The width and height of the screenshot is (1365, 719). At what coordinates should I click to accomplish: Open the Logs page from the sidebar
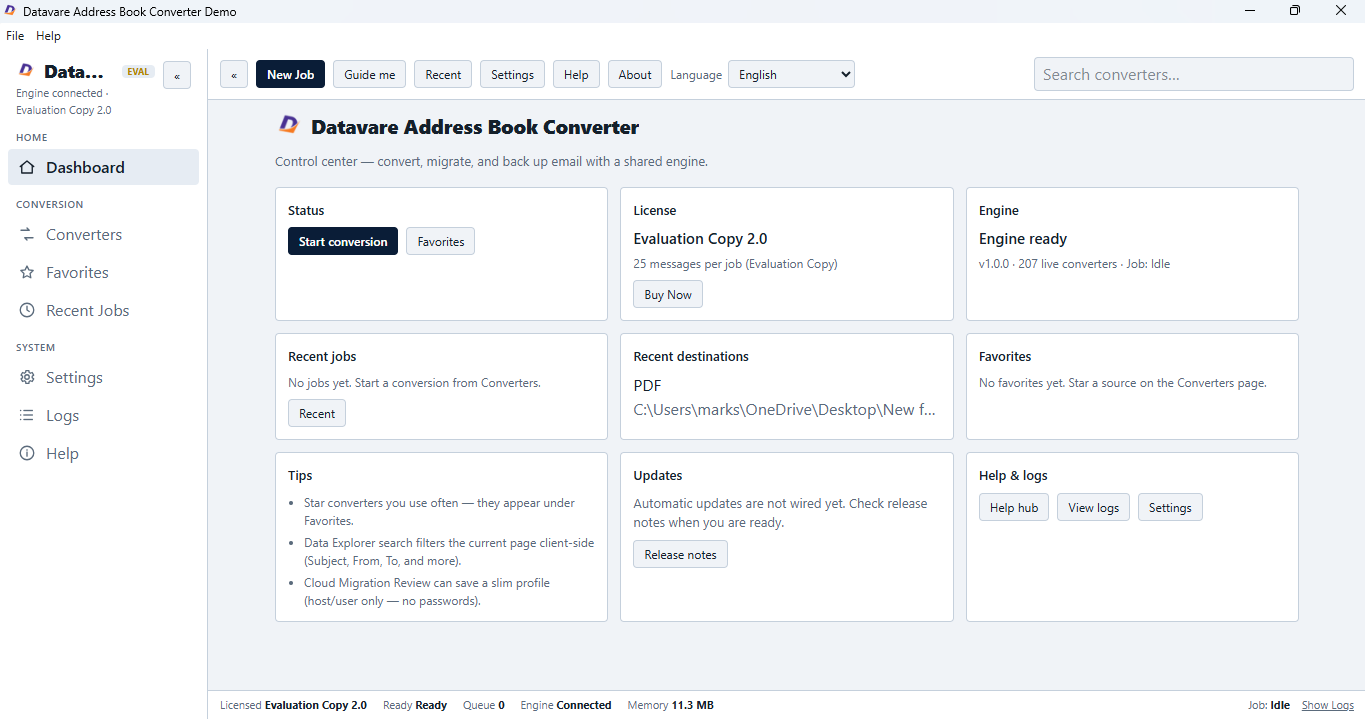pyautogui.click(x=103, y=415)
